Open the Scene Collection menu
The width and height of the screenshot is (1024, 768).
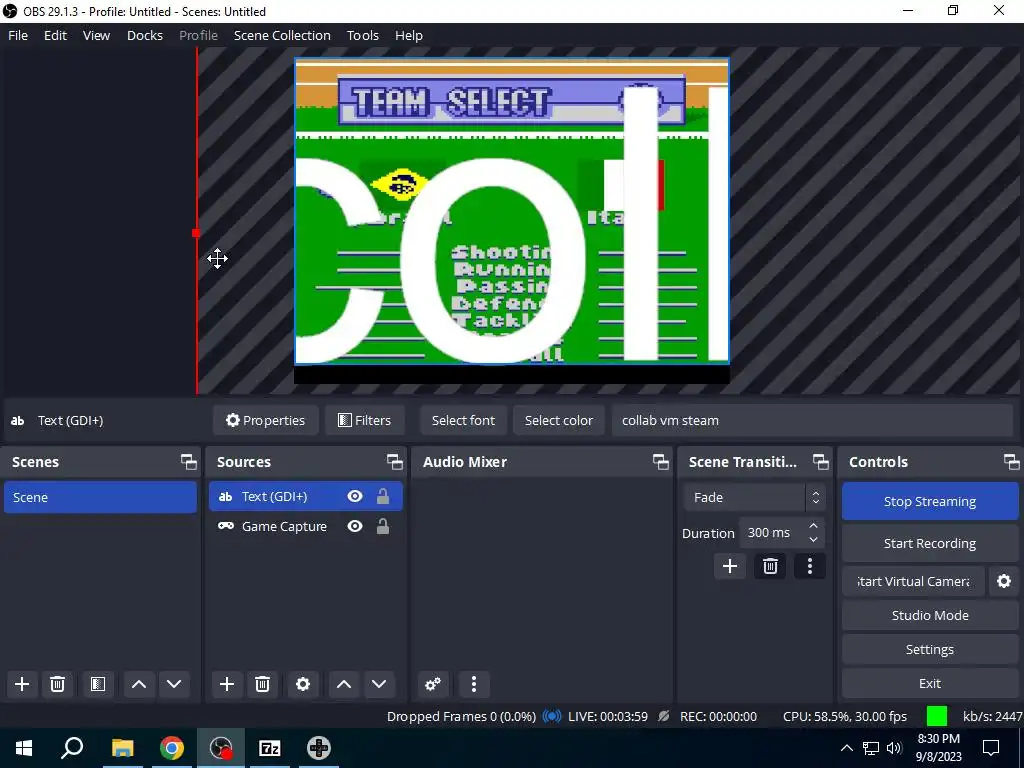pyautogui.click(x=282, y=35)
